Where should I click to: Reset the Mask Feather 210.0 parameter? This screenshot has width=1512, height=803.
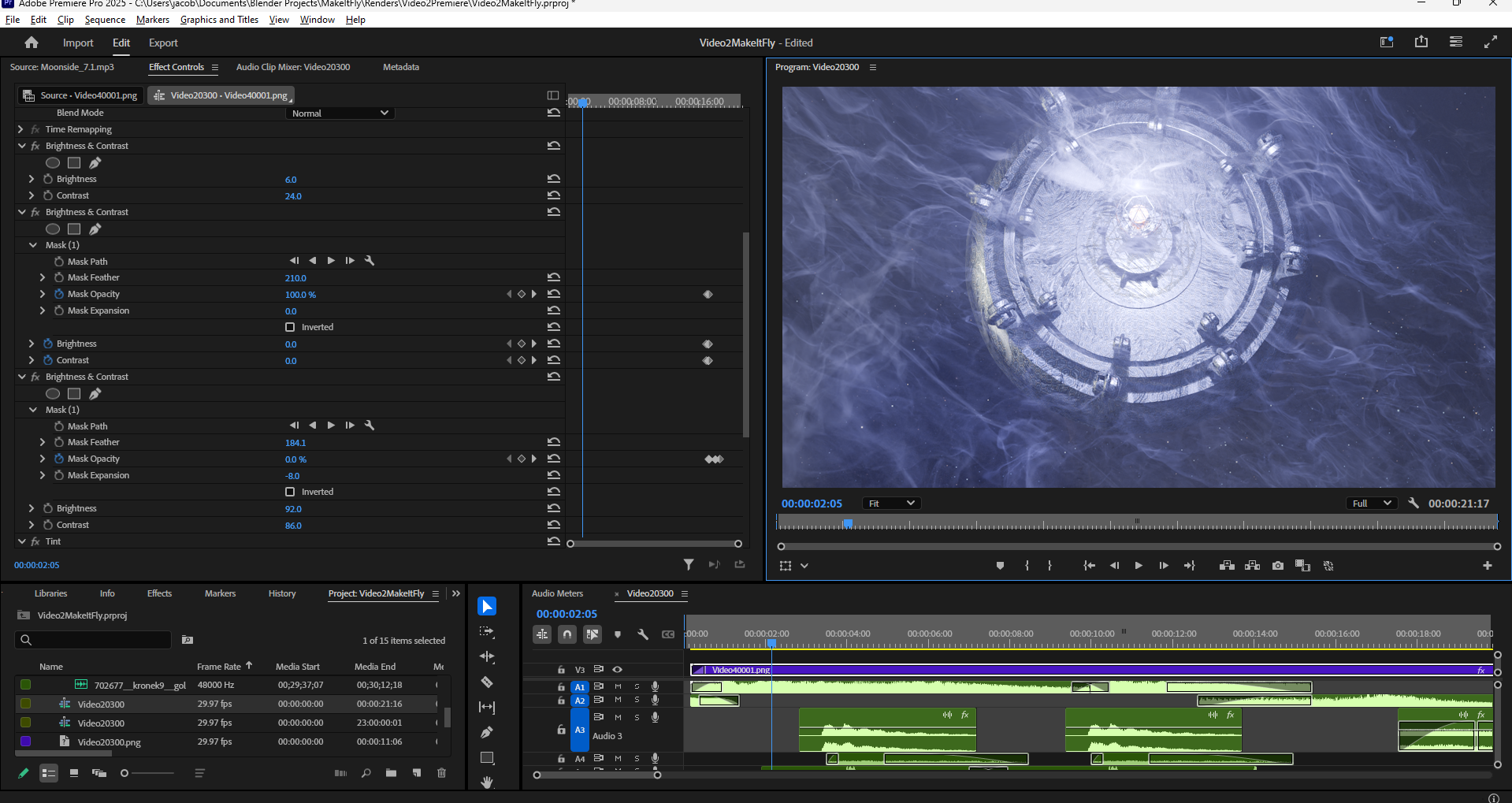click(554, 277)
